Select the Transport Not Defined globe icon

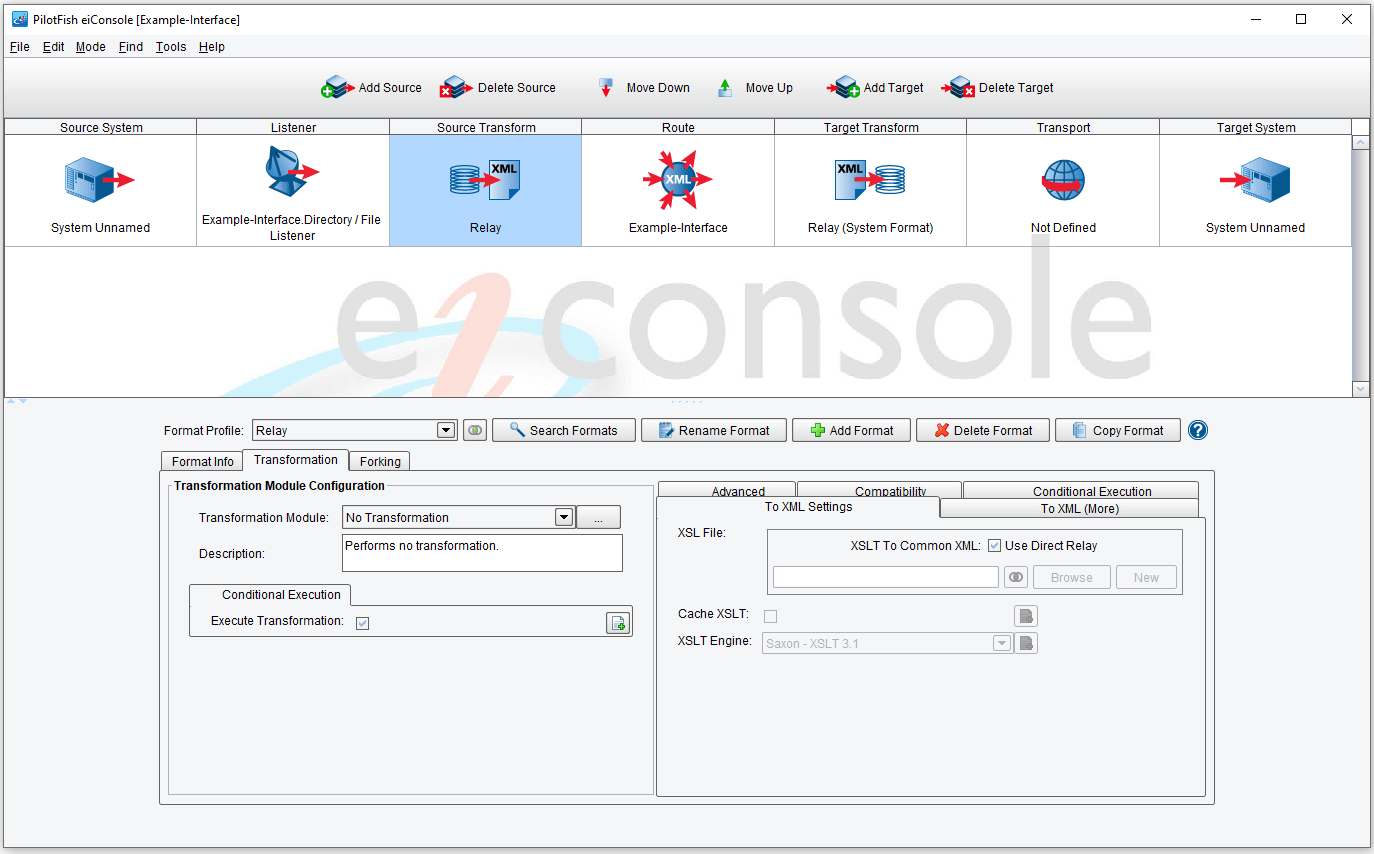click(x=1063, y=180)
